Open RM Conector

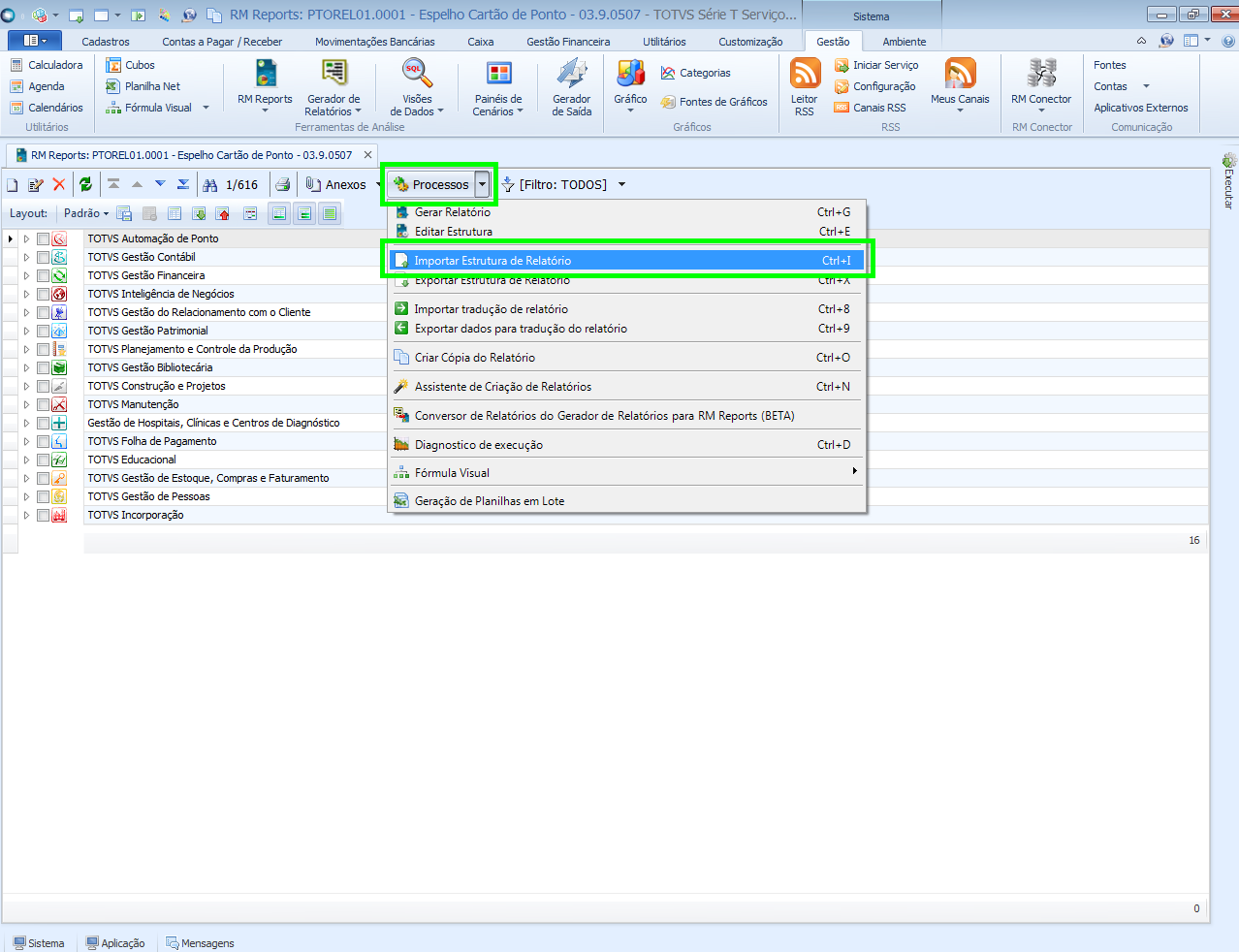coord(1041,84)
